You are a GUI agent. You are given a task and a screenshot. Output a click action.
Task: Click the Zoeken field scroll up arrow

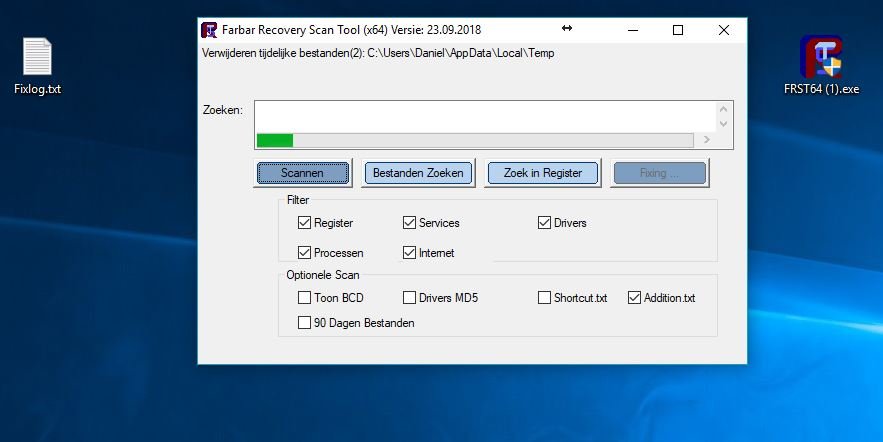[724, 109]
